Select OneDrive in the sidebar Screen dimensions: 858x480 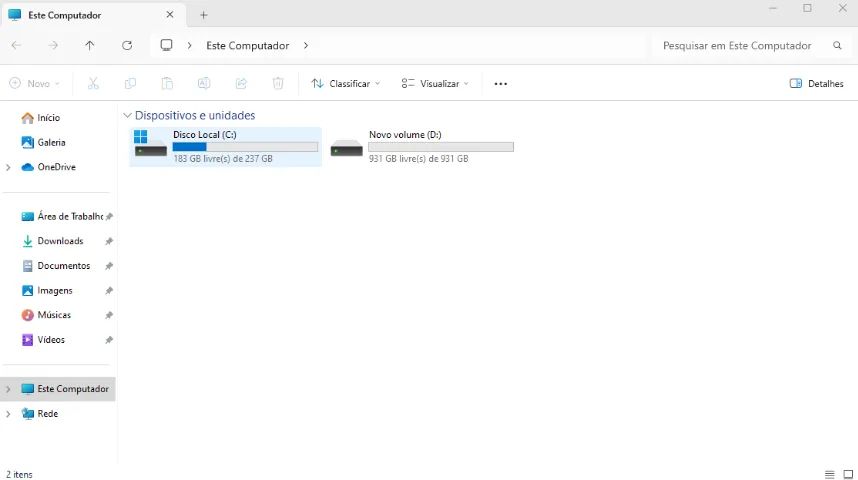point(56,167)
